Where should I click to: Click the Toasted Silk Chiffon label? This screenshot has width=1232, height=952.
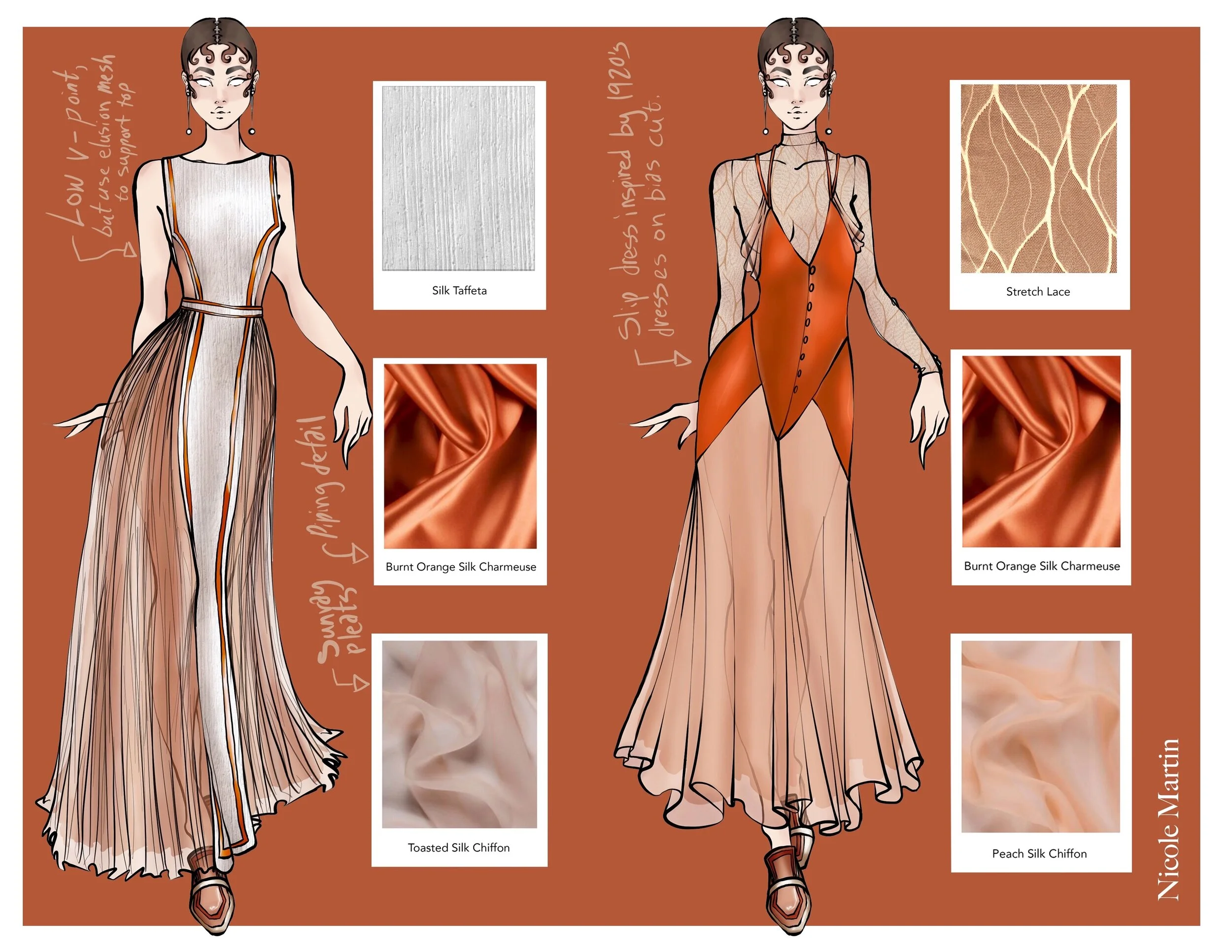(x=459, y=848)
